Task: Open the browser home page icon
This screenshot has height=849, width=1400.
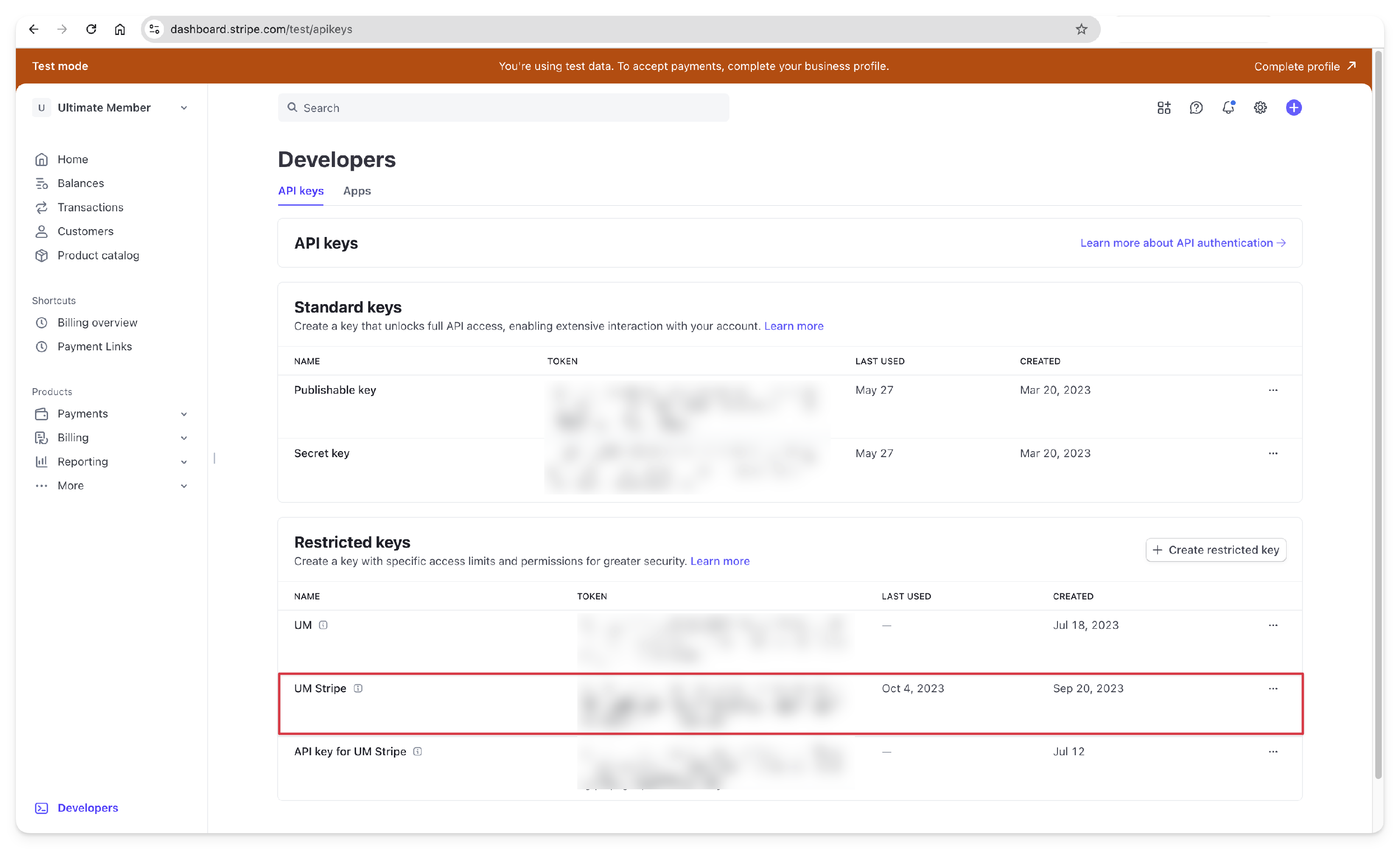Action: coord(120,29)
